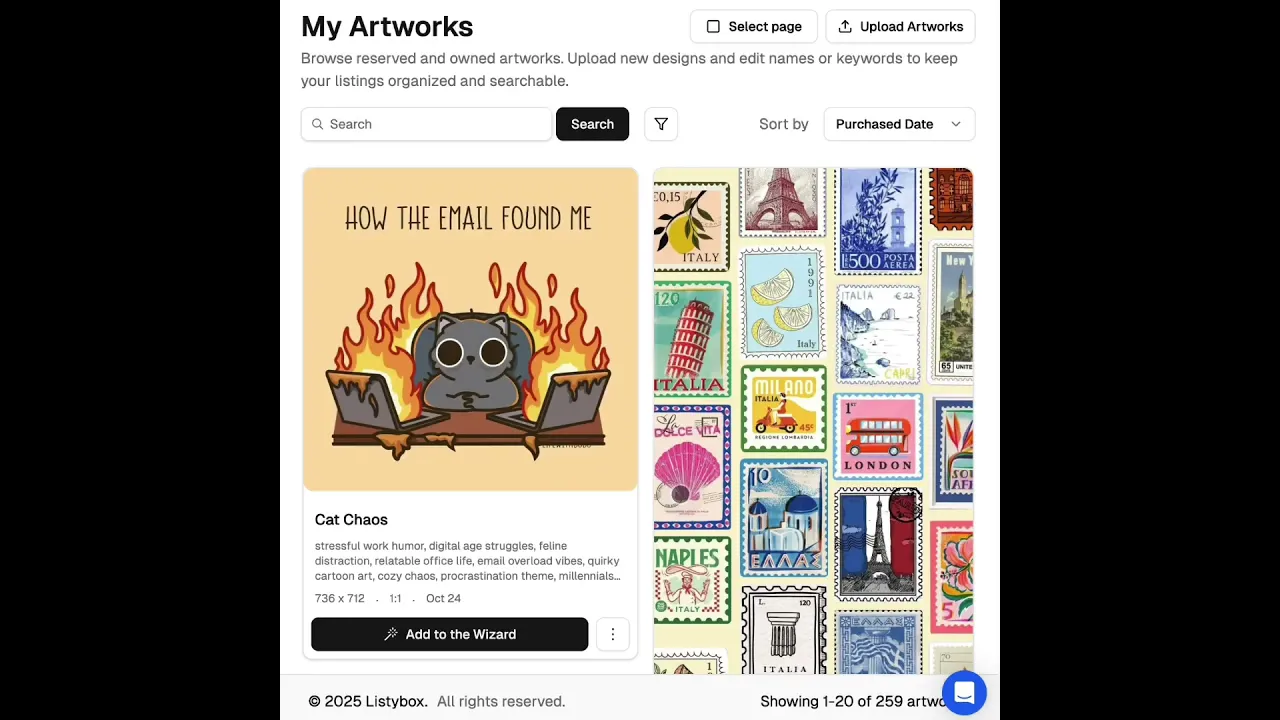Add Cat Chaos to the Wizard
This screenshot has height=720, width=1280.
450,634
